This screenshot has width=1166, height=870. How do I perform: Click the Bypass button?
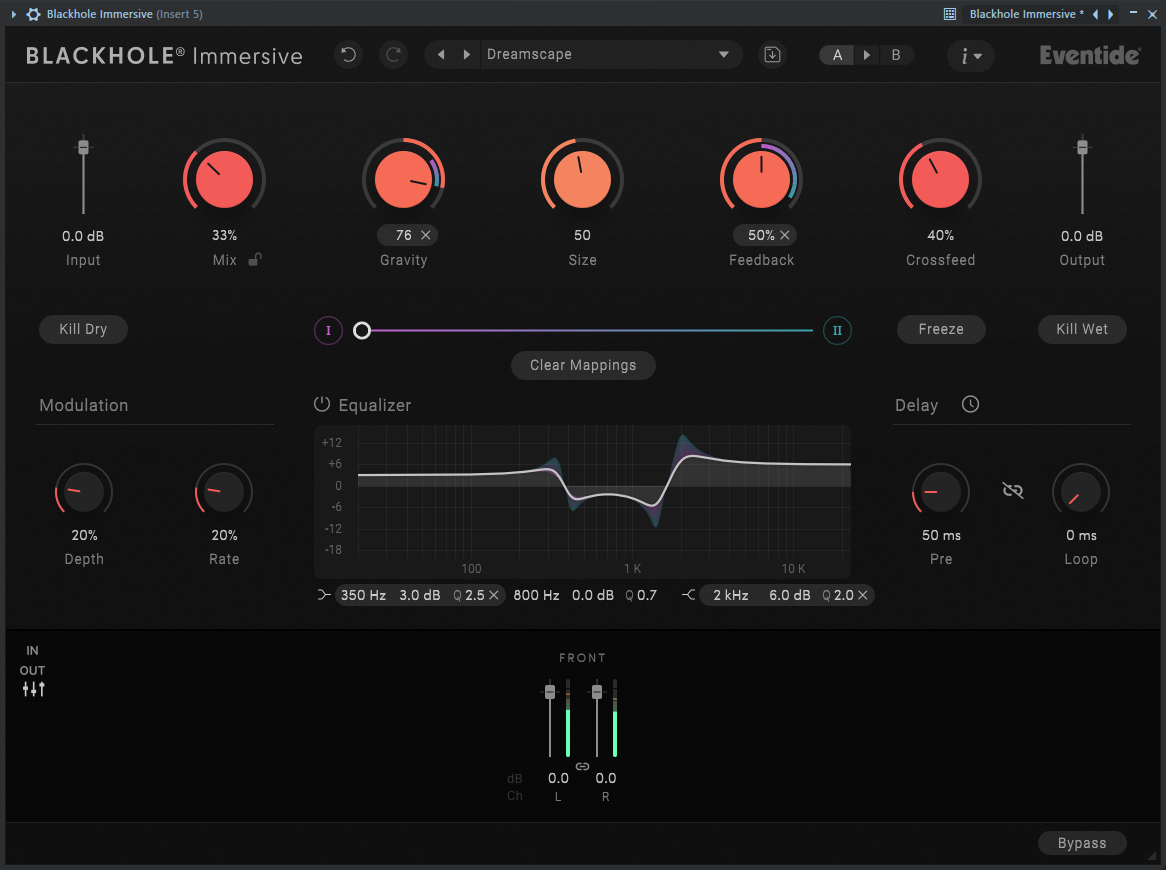click(1082, 843)
